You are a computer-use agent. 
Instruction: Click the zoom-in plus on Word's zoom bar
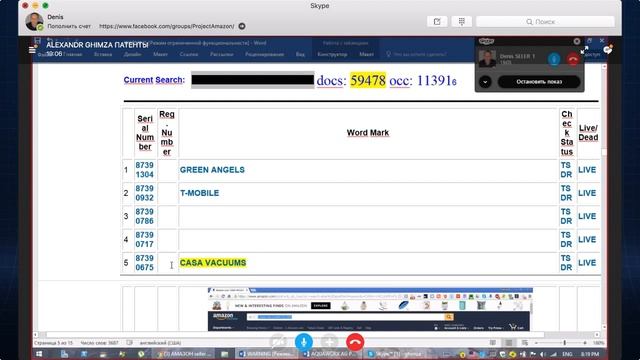tap(585, 343)
